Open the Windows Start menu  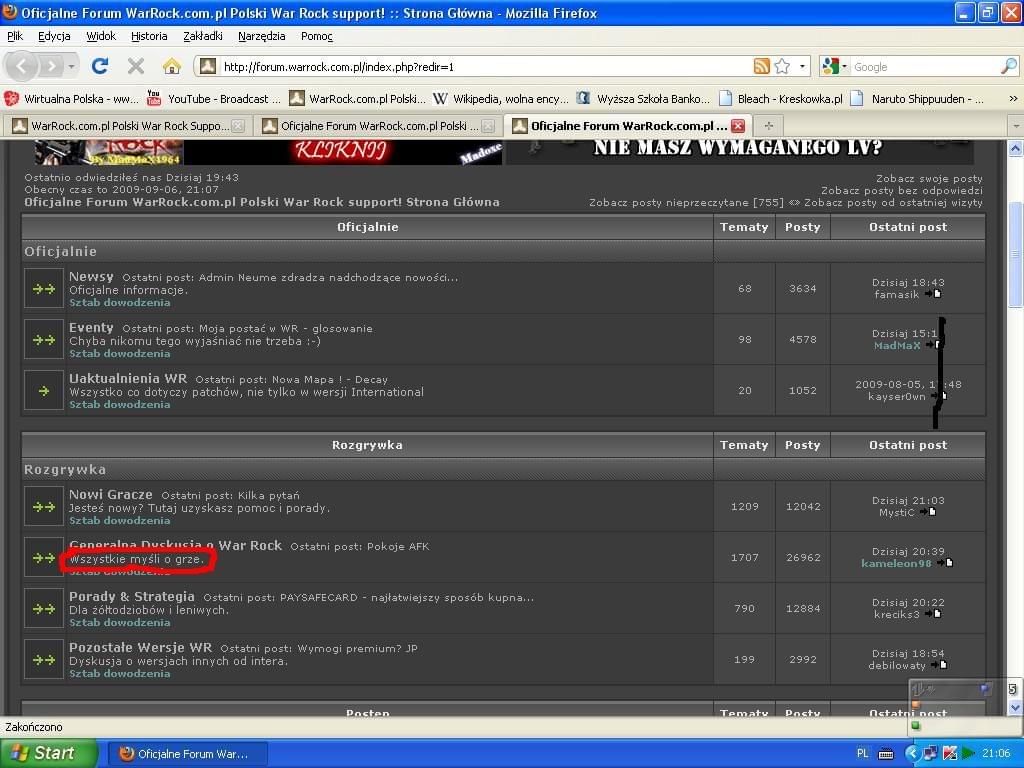point(48,753)
